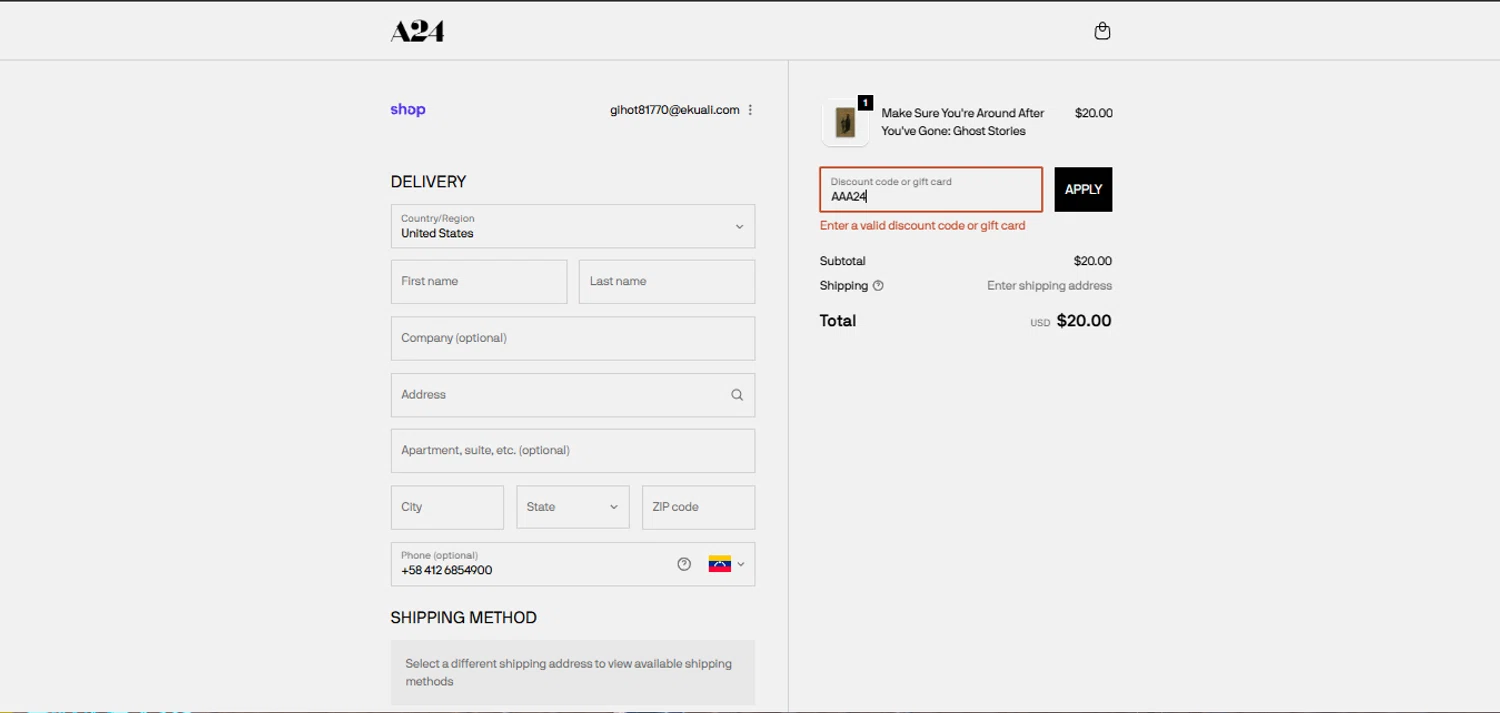This screenshot has width=1500, height=713.
Task: Click the Address input field
Action: point(573,395)
